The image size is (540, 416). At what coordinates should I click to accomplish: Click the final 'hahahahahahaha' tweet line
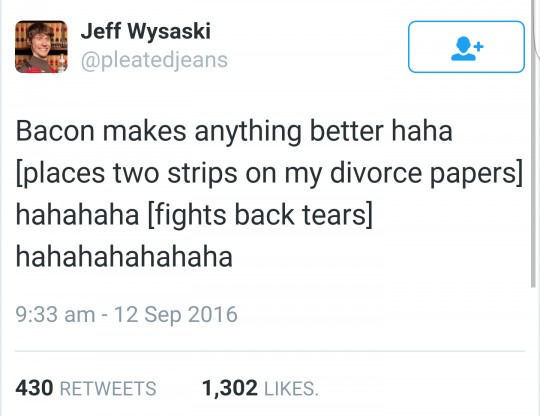124,257
